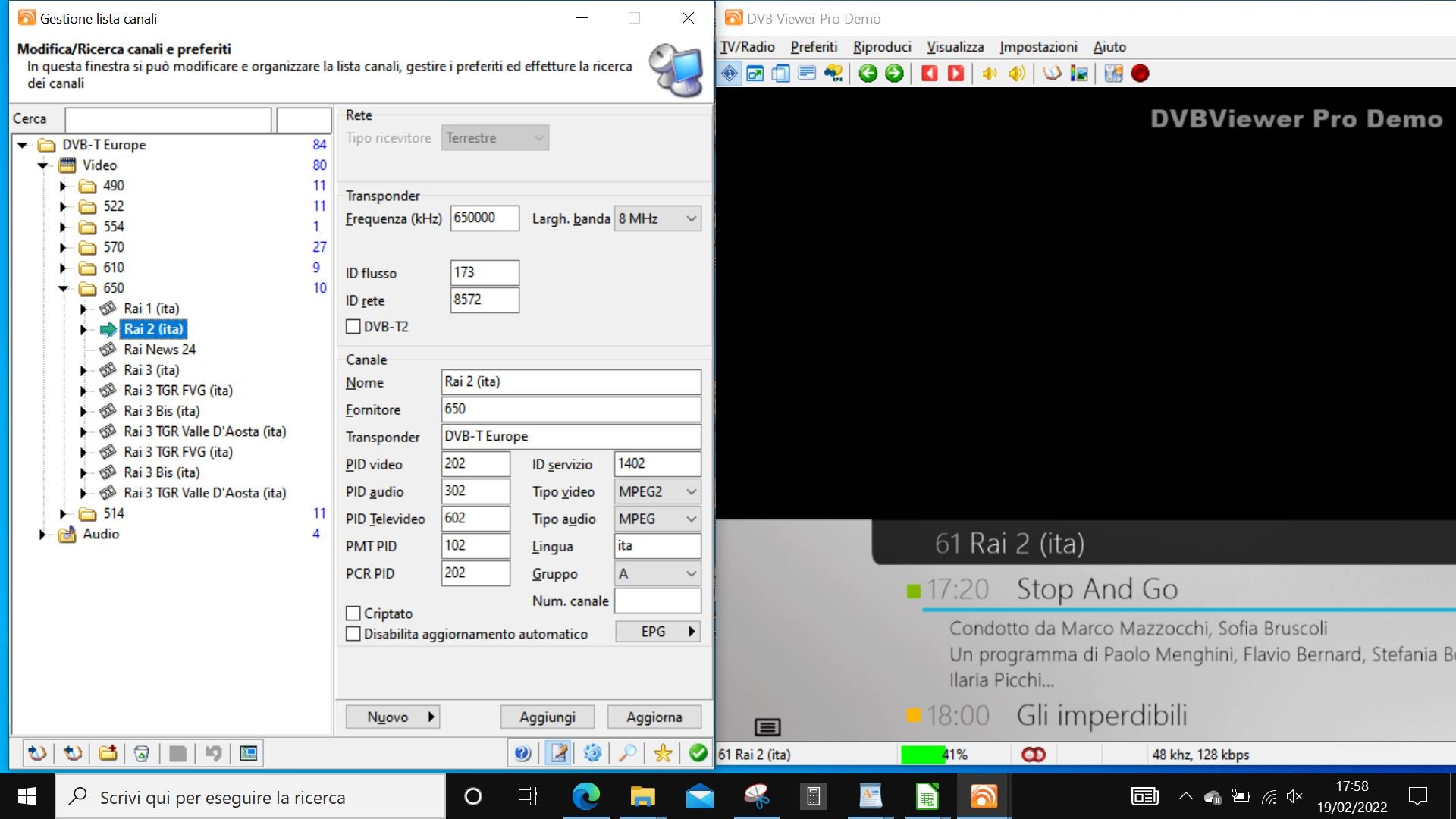Click the red record button icon
This screenshot has width=1456, height=819.
(x=1140, y=74)
